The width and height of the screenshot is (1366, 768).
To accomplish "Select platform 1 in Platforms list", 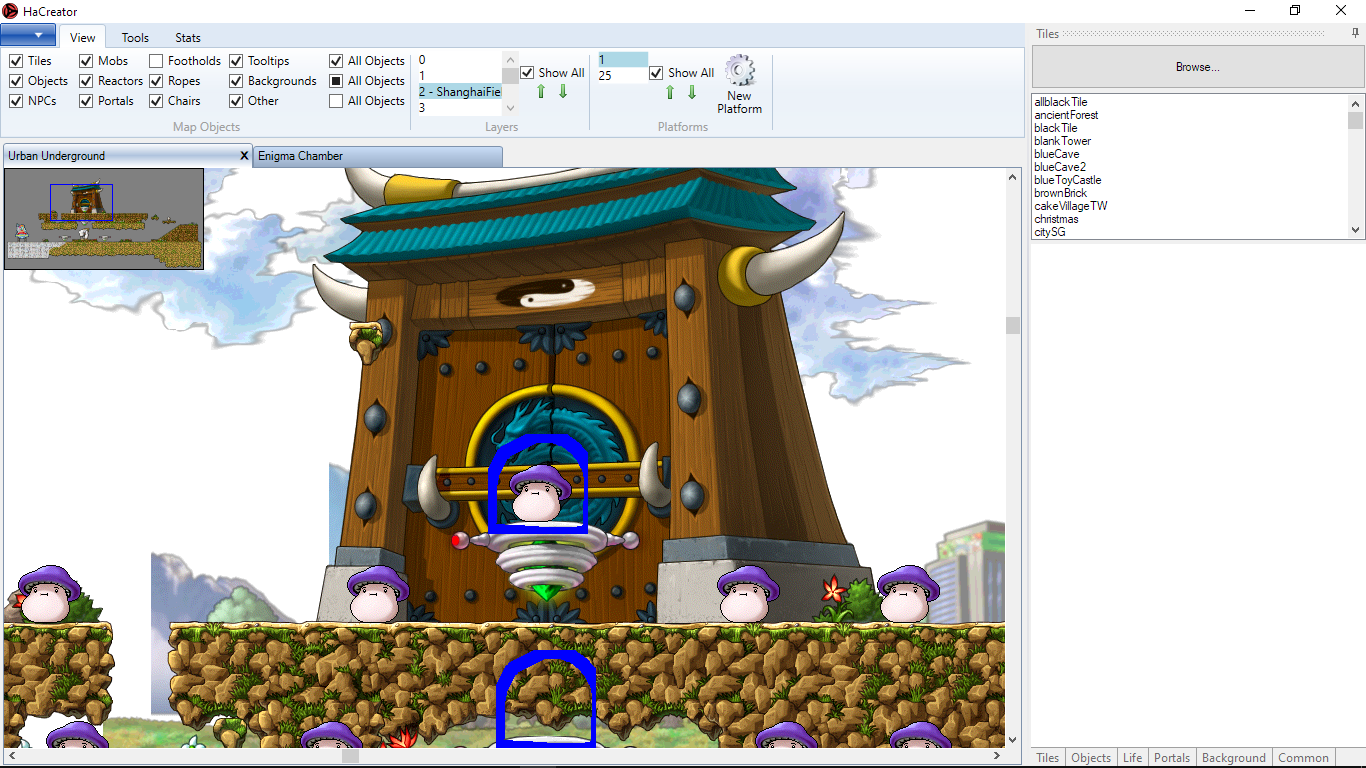I will tap(623, 60).
